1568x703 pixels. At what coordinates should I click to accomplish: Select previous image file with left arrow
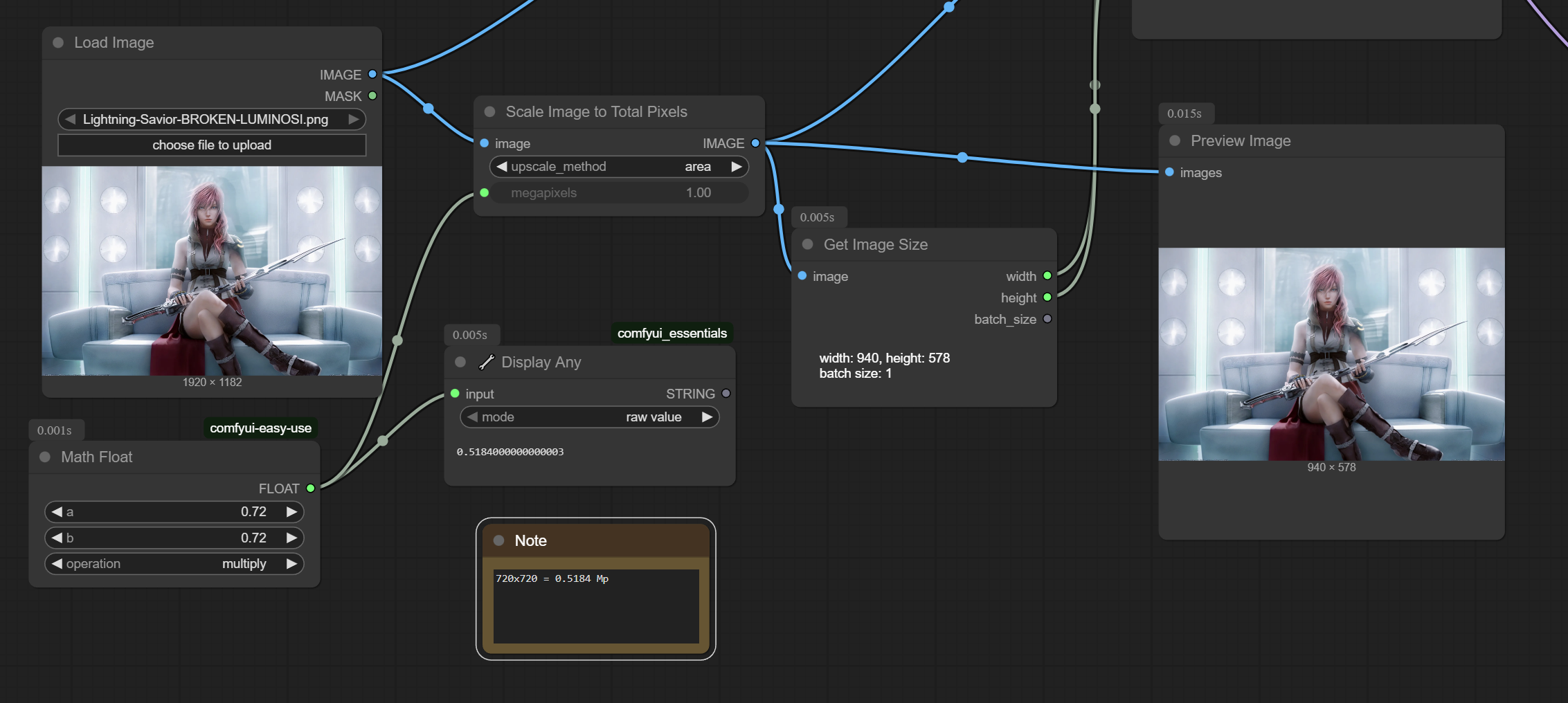coord(70,120)
